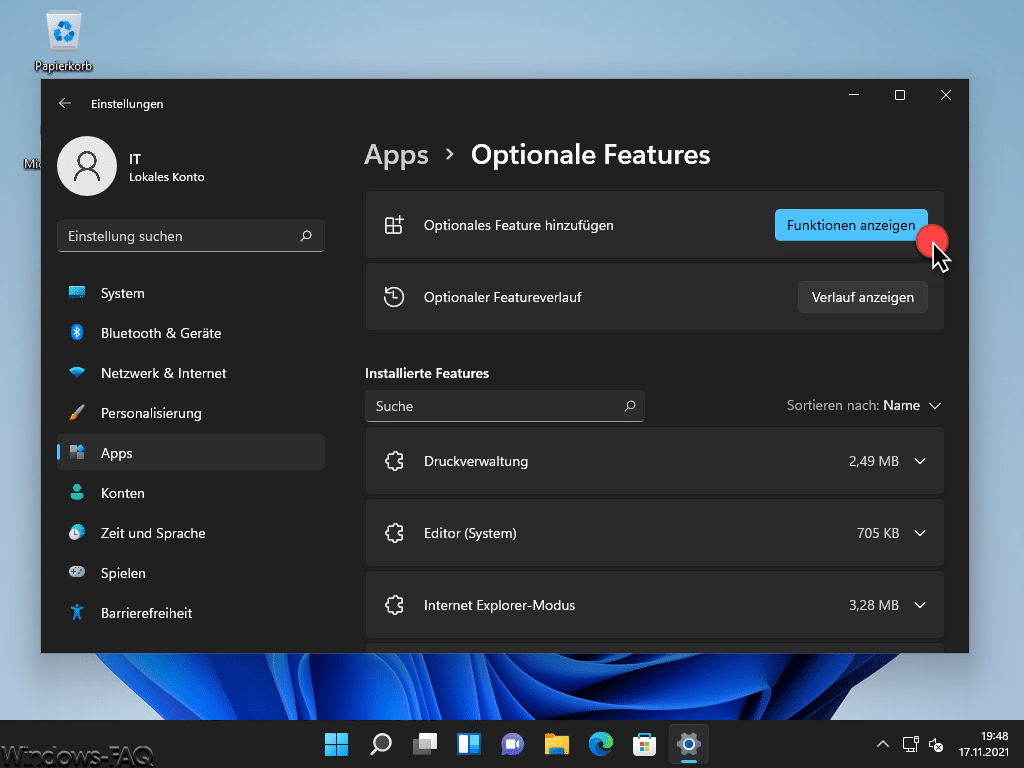Open Spielen settings from the sidebar
The height and width of the screenshot is (768, 1024).
coord(122,573)
